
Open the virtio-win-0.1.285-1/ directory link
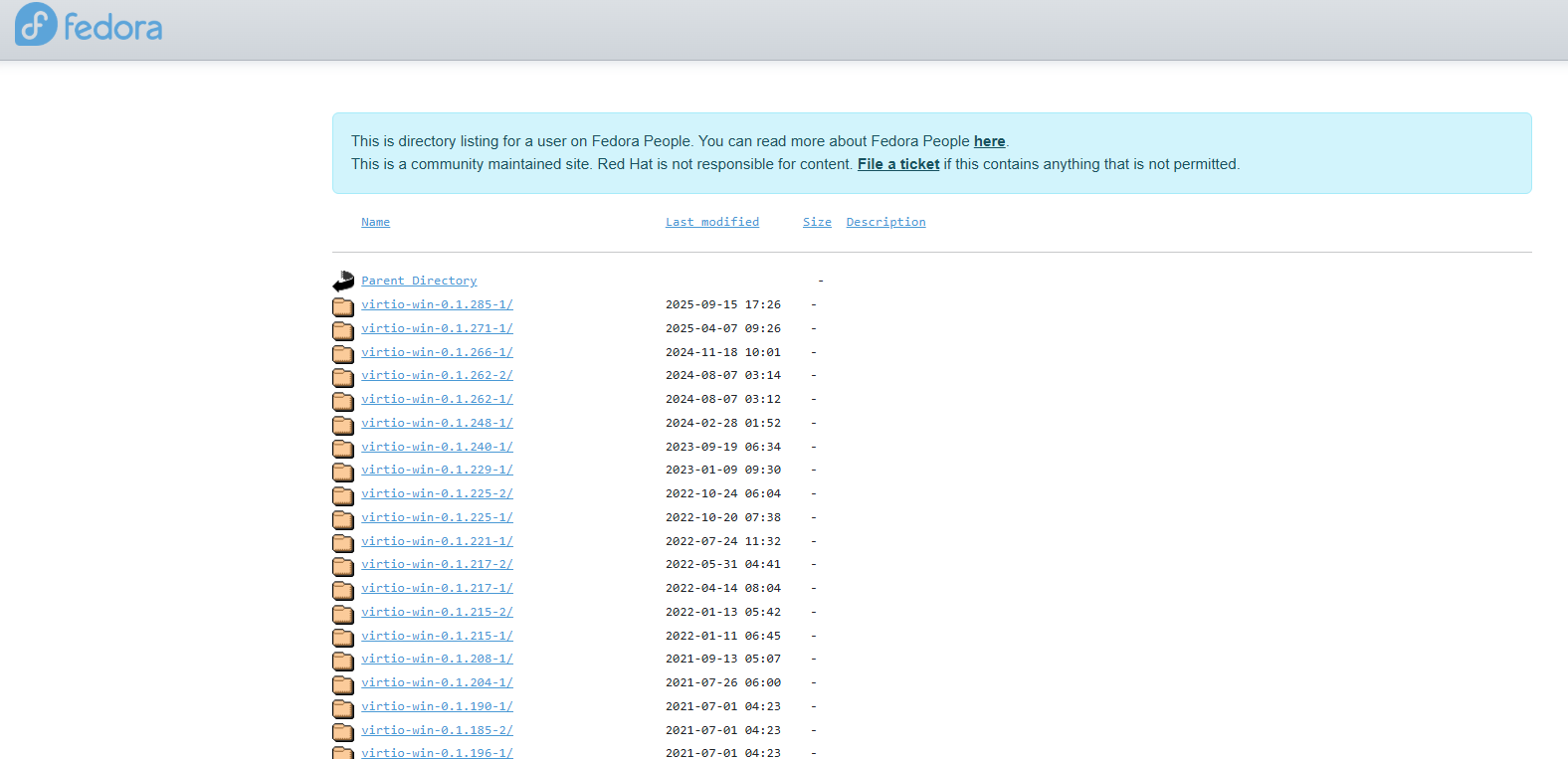point(437,304)
